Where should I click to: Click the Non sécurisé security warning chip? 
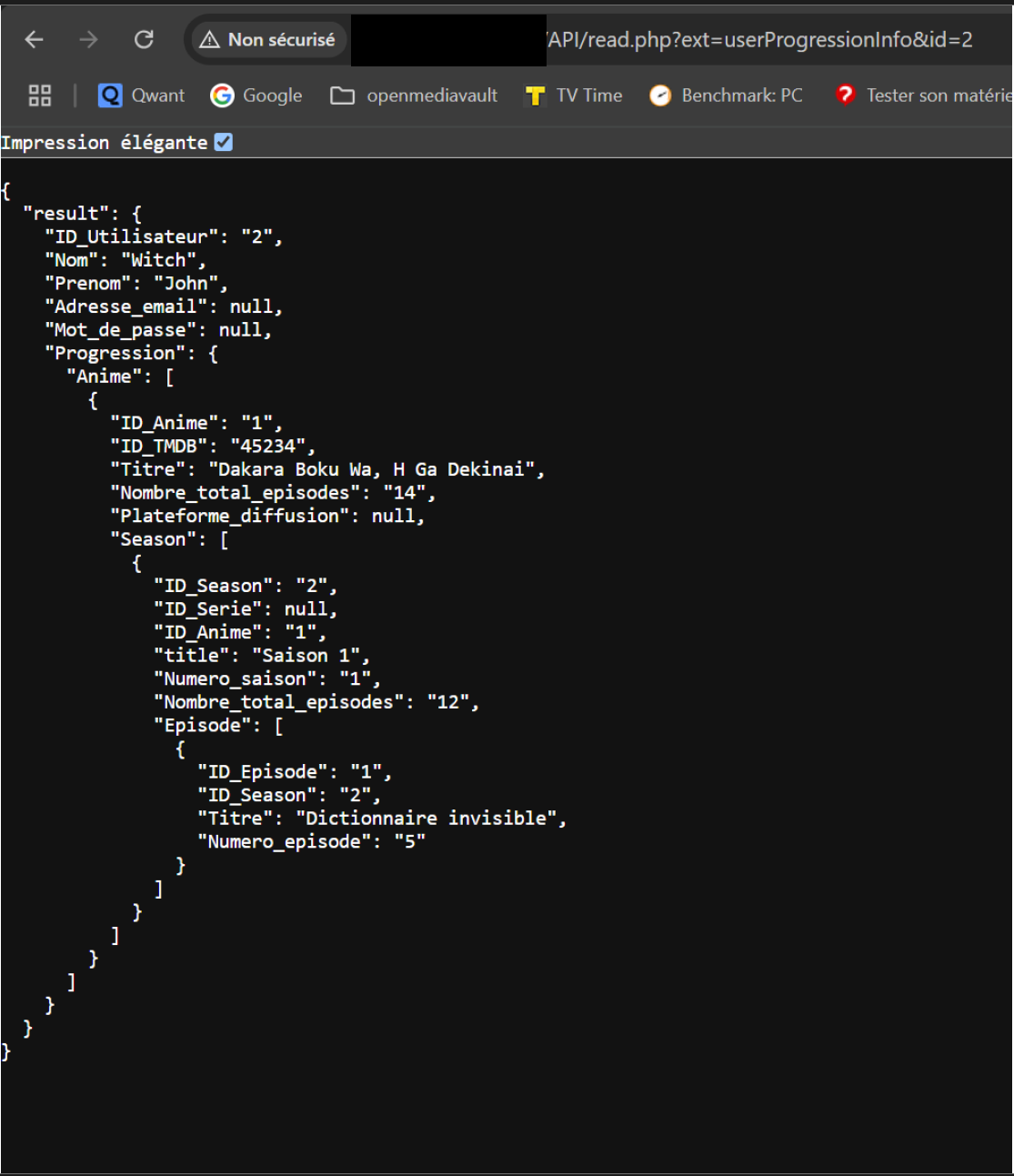(267, 40)
